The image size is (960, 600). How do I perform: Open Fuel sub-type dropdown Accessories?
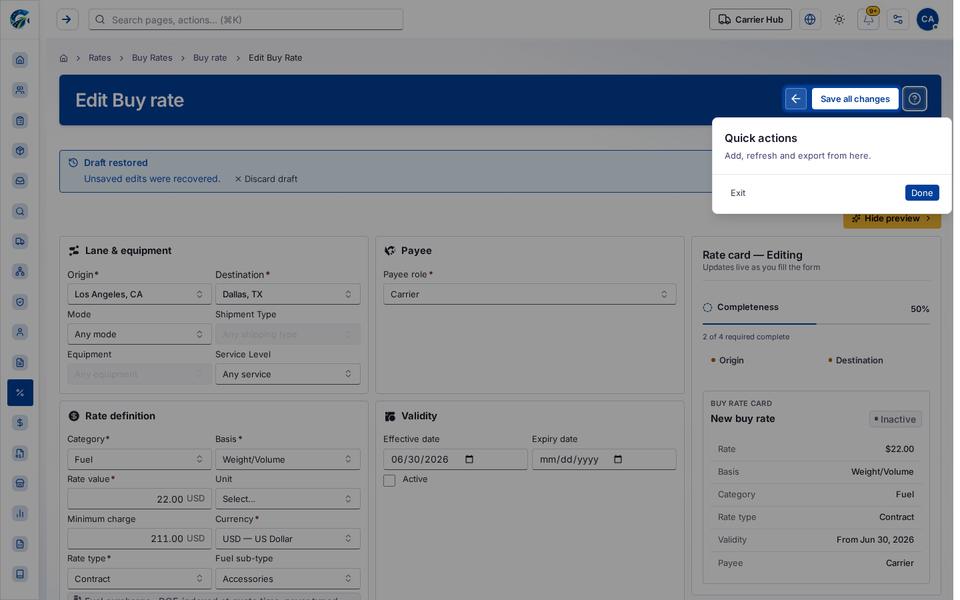287,579
